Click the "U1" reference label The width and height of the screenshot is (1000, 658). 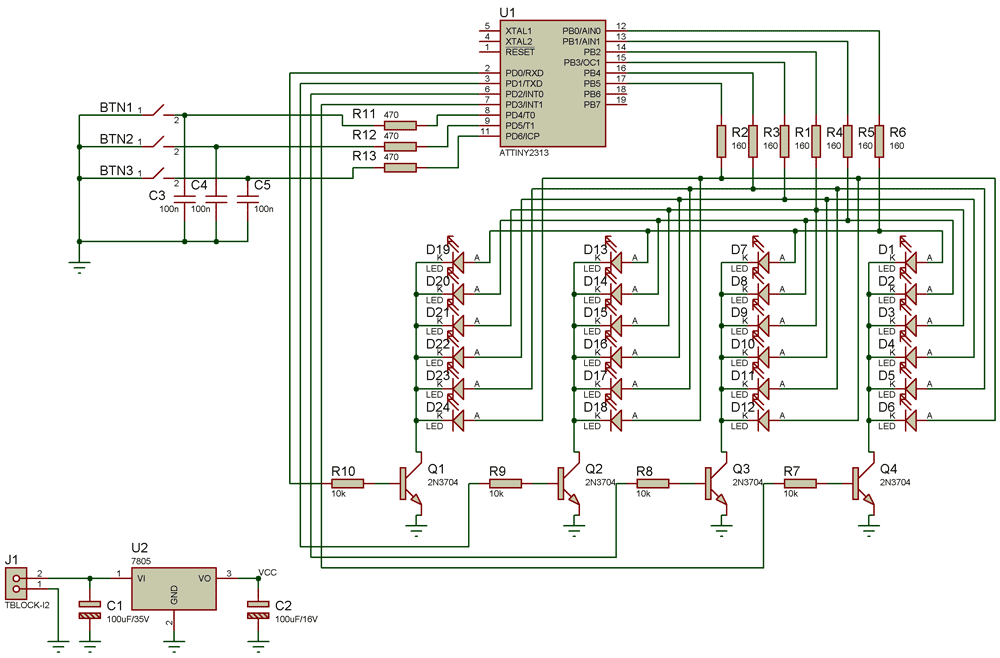[x=508, y=12]
